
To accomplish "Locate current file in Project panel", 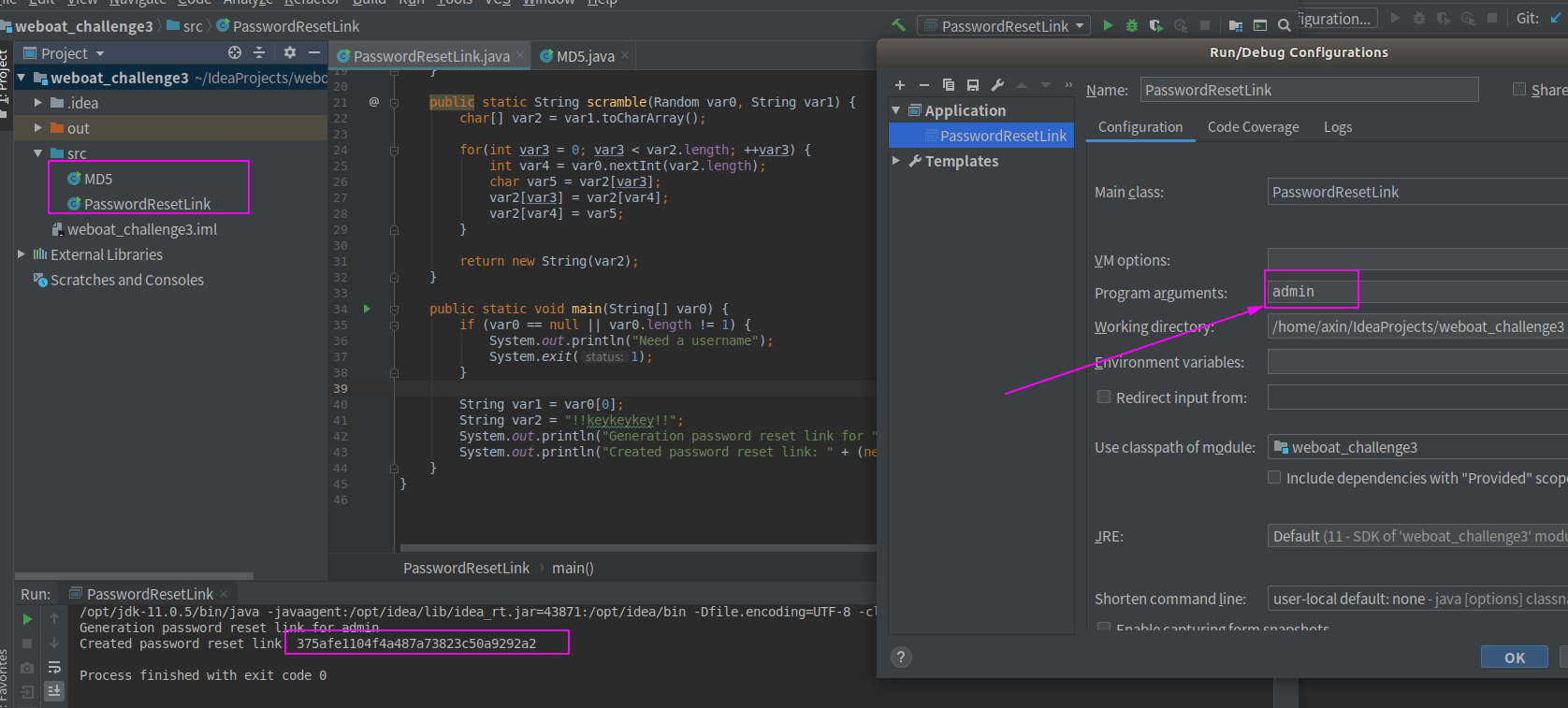I will 235,53.
